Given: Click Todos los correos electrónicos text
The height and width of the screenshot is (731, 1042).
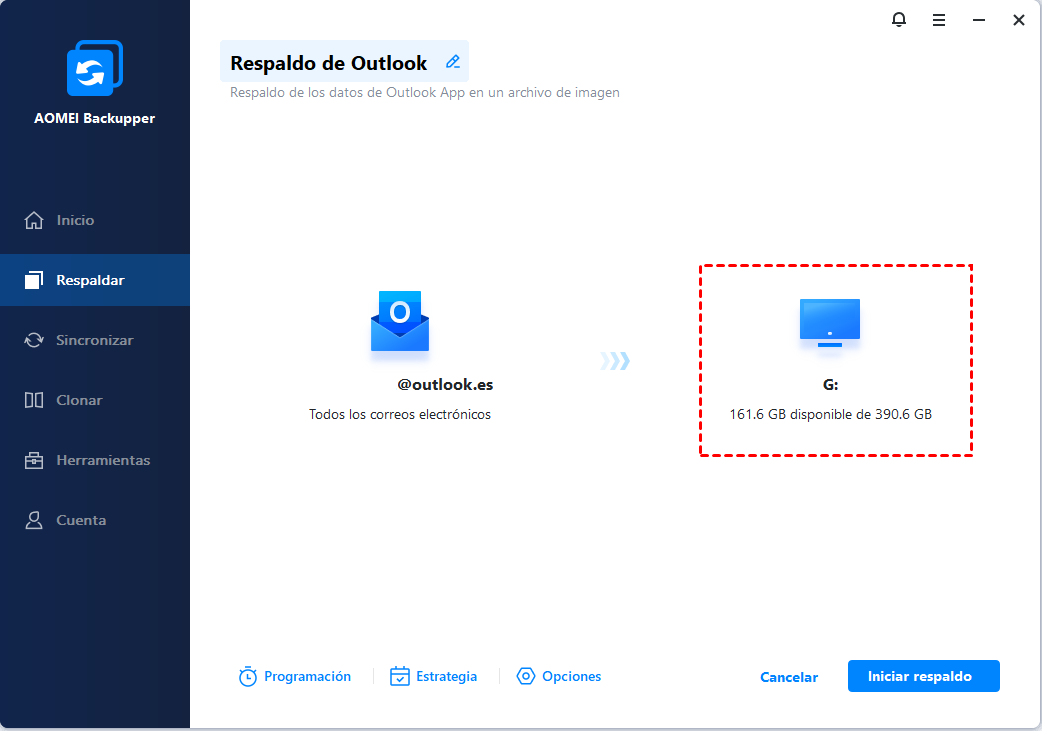Looking at the screenshot, I should [x=399, y=415].
